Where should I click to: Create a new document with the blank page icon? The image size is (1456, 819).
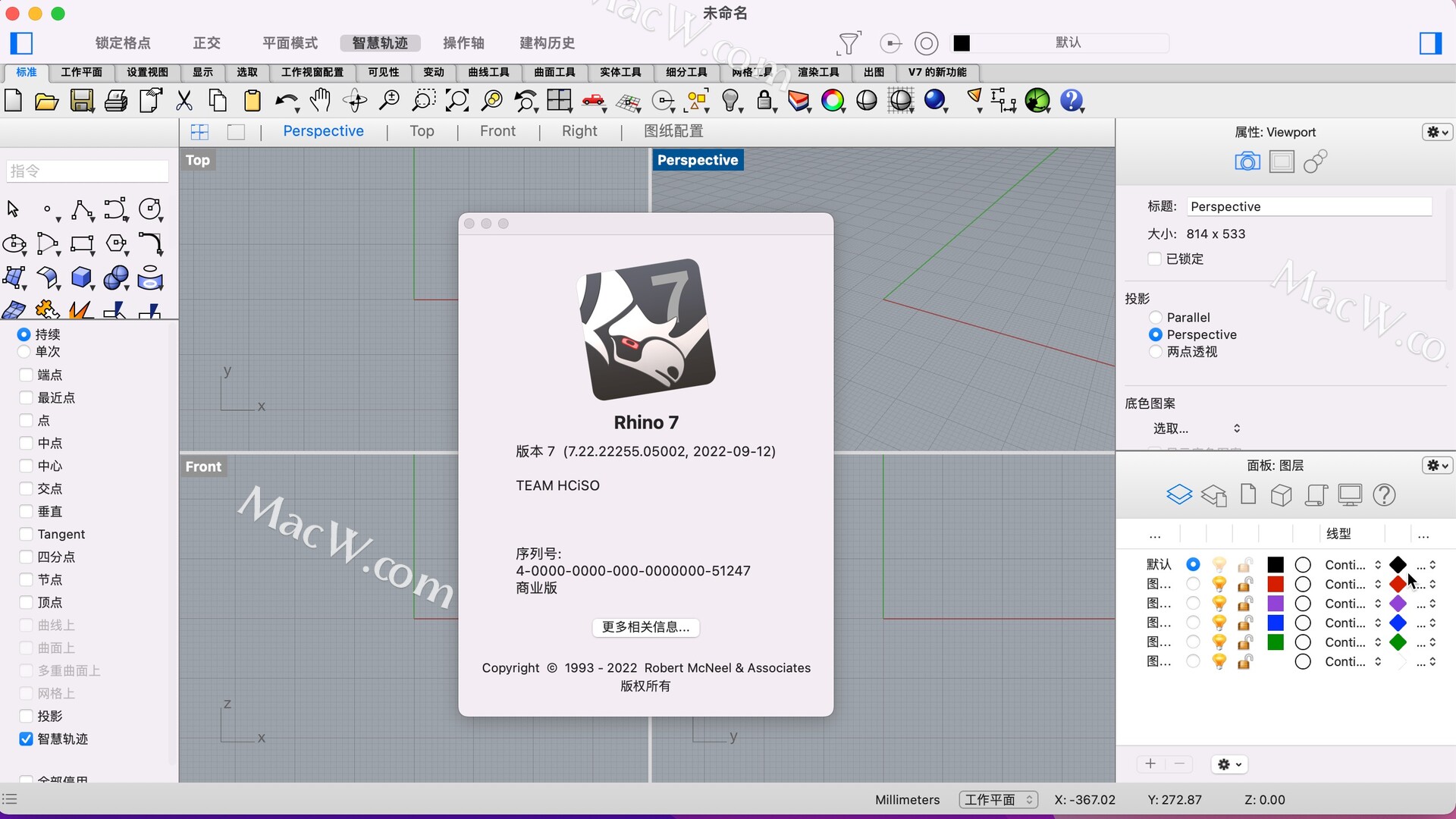click(x=14, y=100)
